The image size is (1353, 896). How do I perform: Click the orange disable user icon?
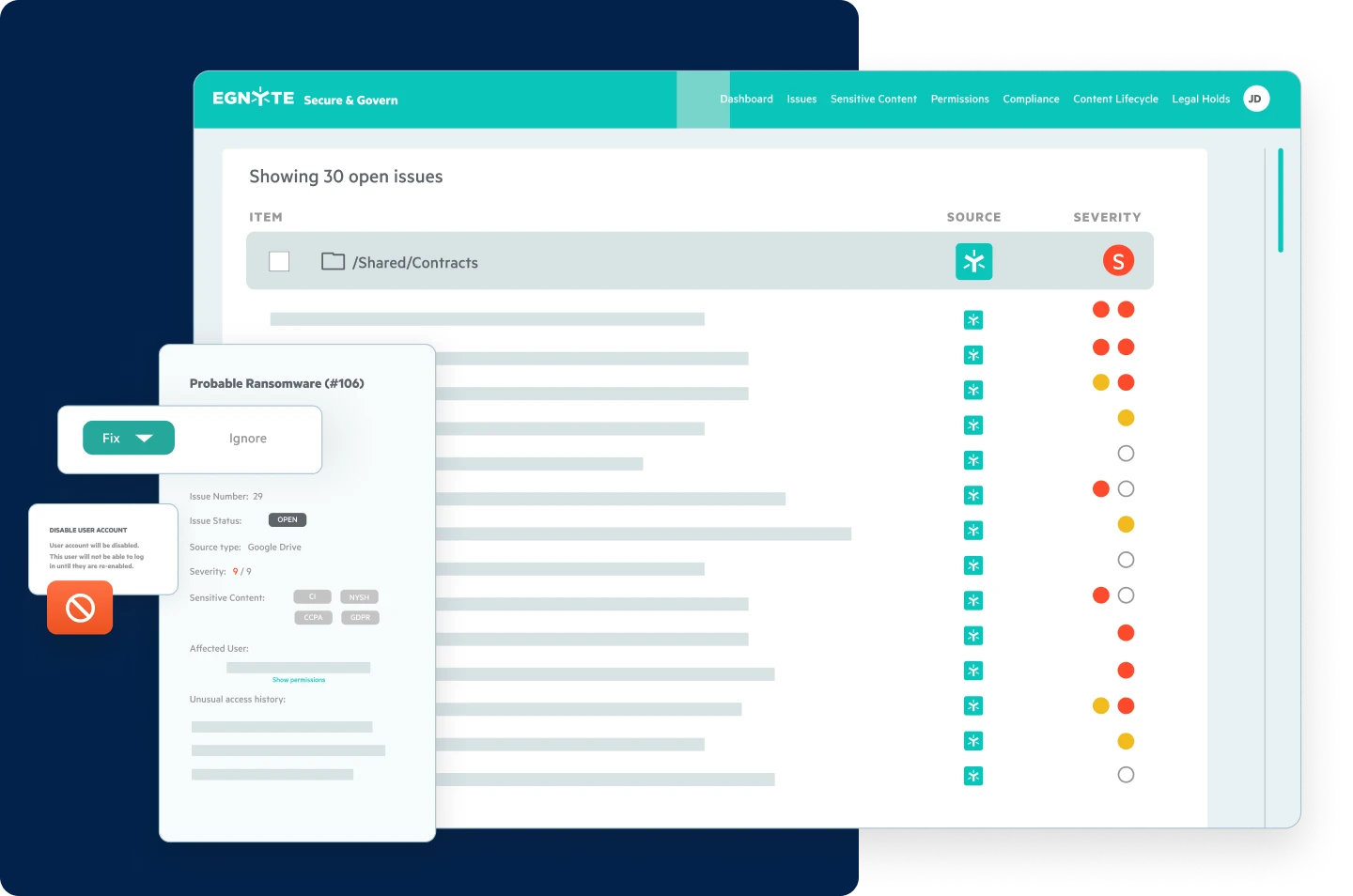tap(80, 608)
